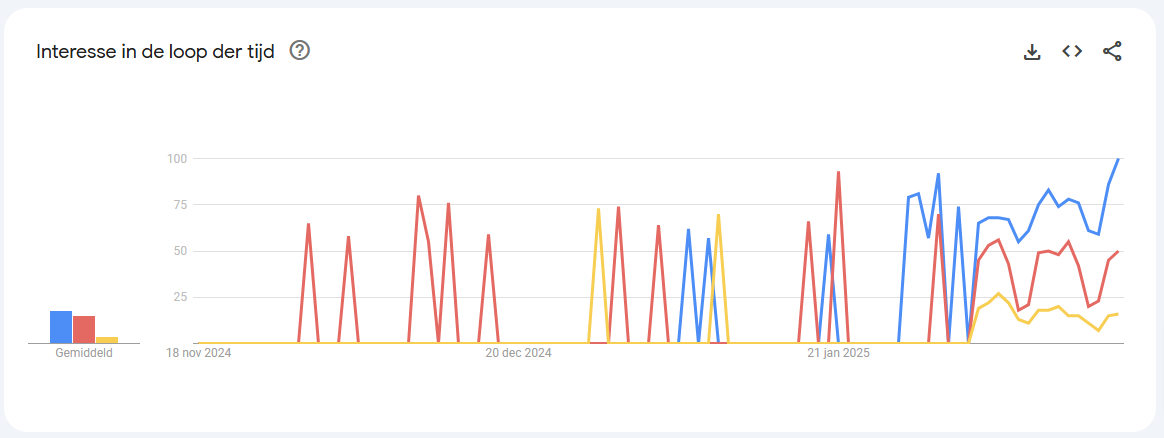Click the share icon
Image resolution: width=1164 pixels, height=438 pixels.
point(1112,51)
